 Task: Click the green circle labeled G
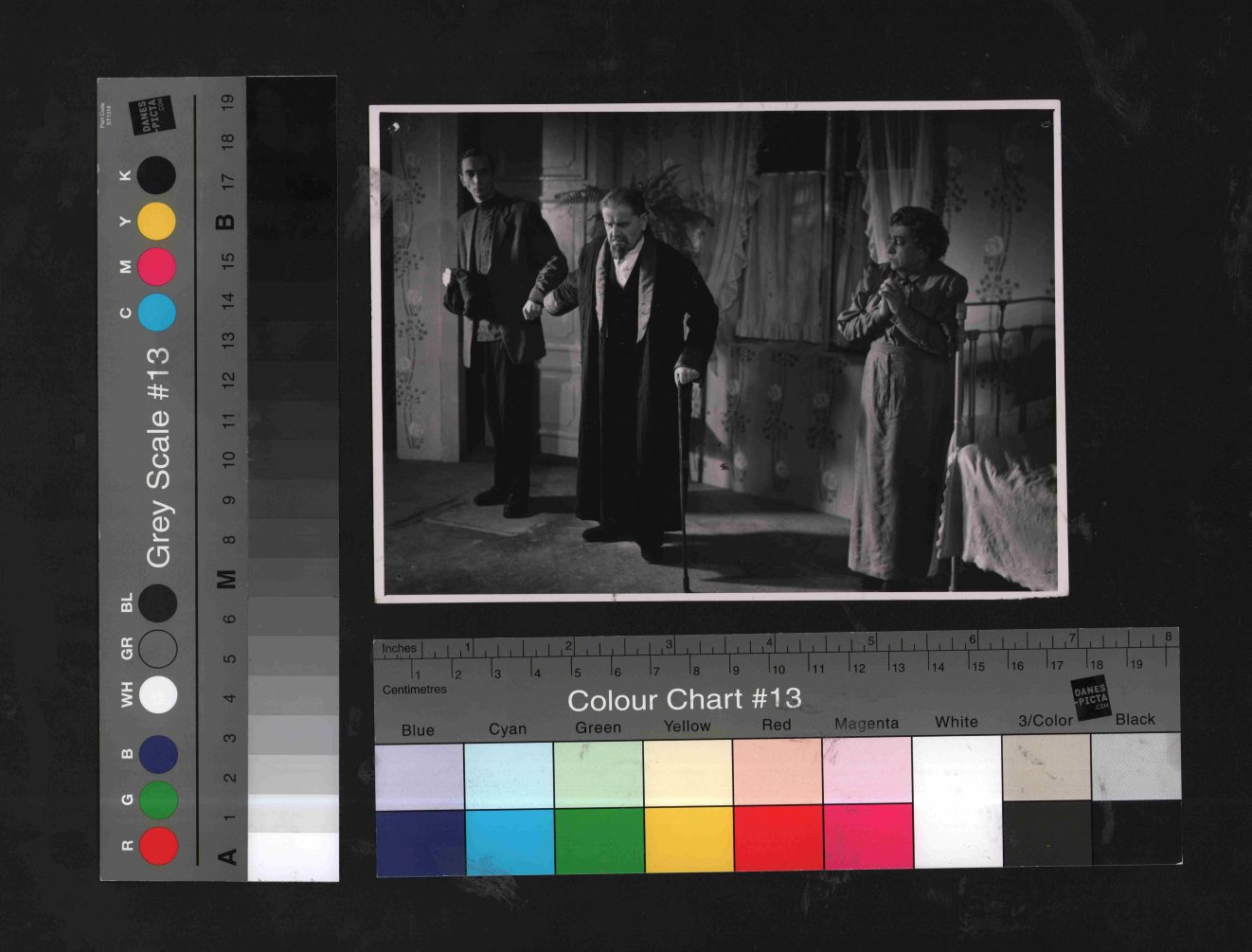158,799
